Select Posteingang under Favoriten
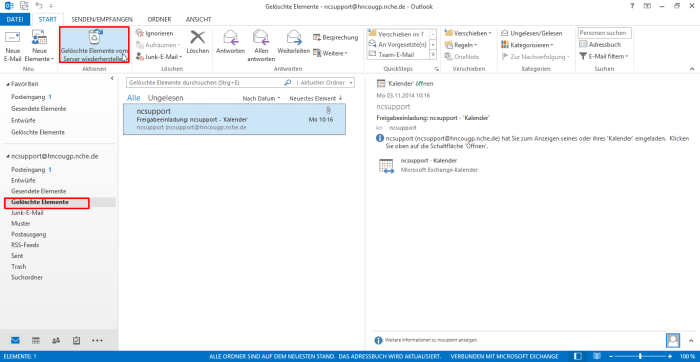 [x=28, y=96]
